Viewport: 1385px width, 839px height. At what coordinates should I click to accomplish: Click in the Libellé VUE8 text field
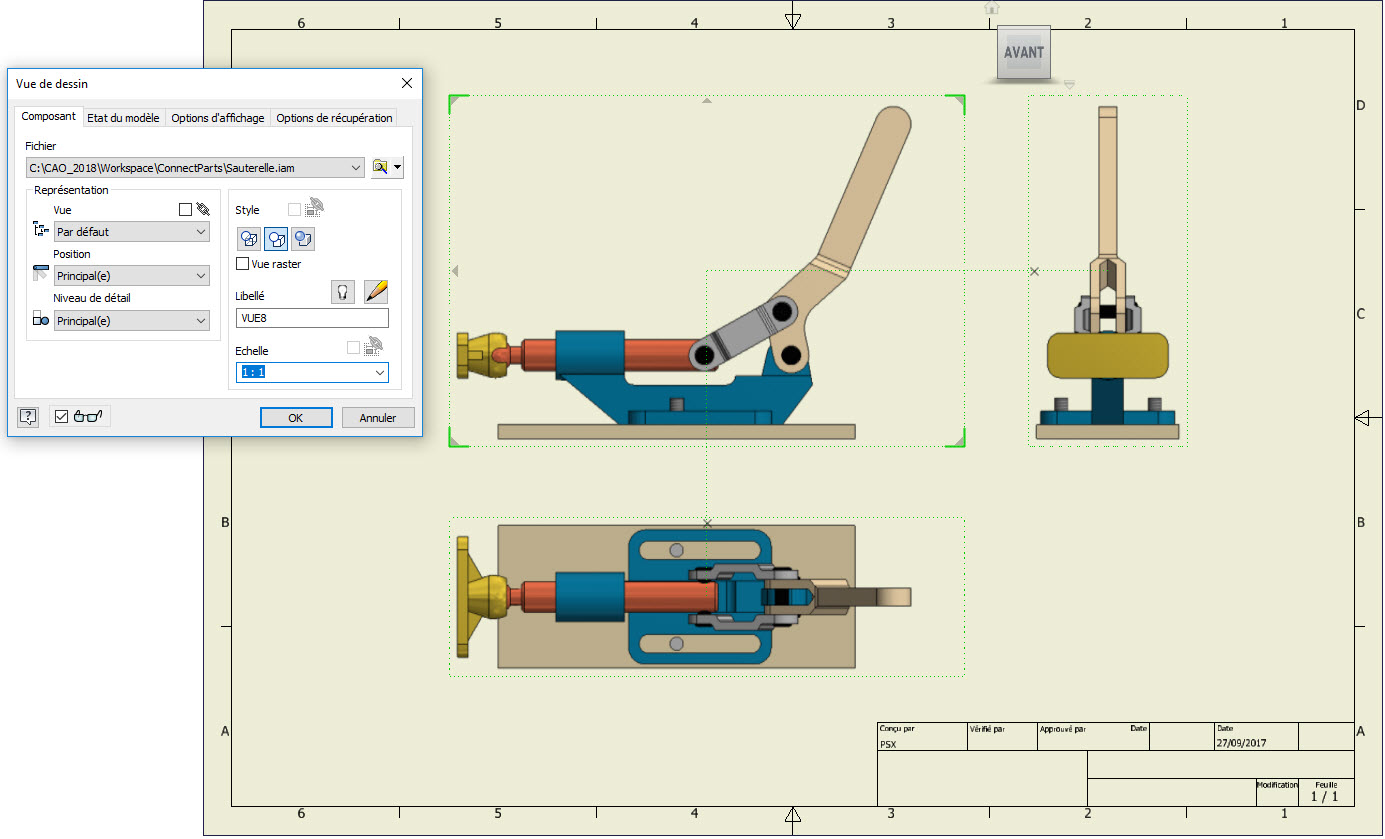(x=312, y=318)
